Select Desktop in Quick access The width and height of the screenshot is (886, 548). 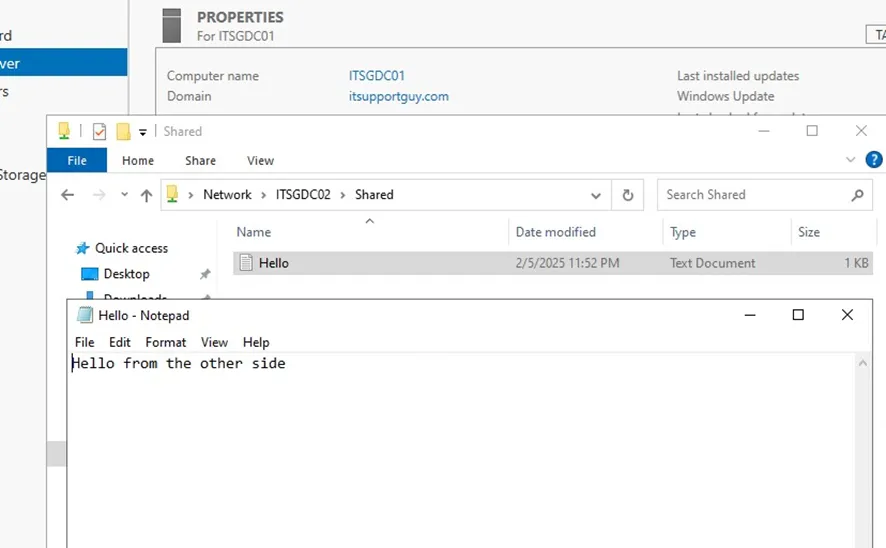click(126, 274)
